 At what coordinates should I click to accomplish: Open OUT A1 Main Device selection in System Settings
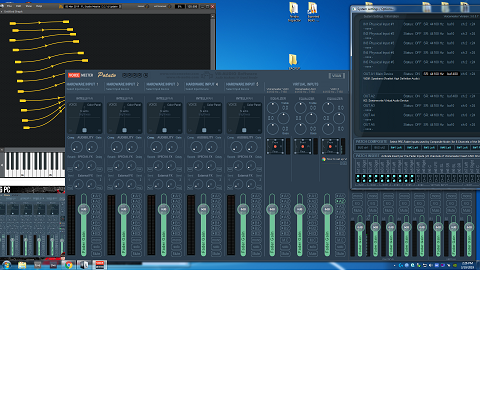(378, 74)
